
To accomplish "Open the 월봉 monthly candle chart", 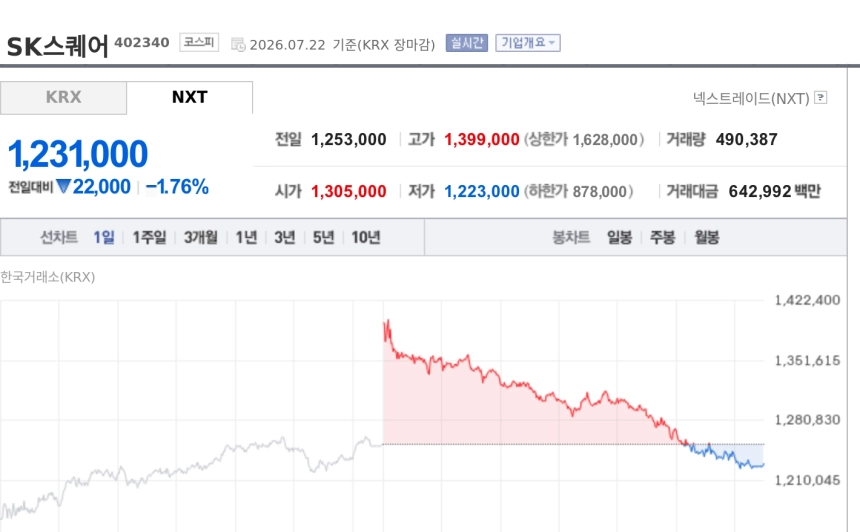I will (706, 237).
